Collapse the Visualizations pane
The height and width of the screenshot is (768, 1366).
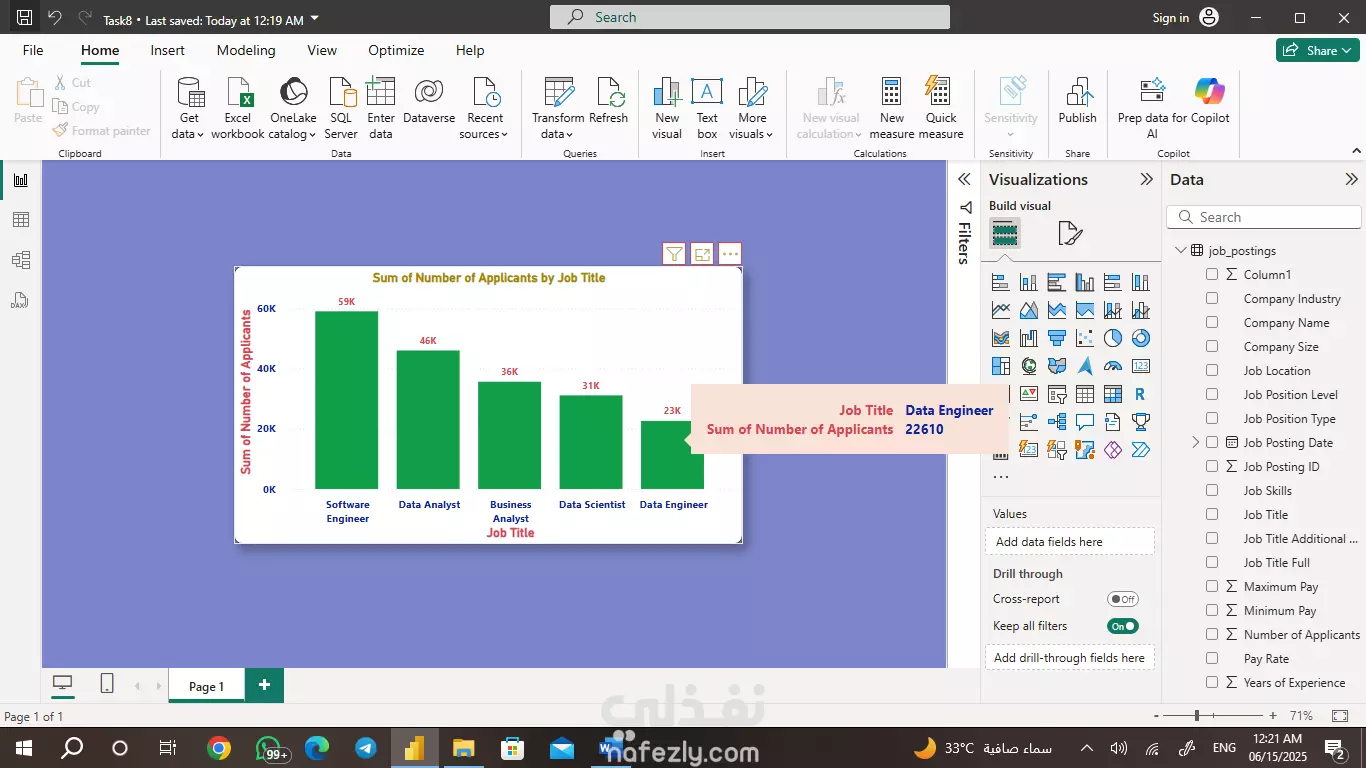point(1147,180)
